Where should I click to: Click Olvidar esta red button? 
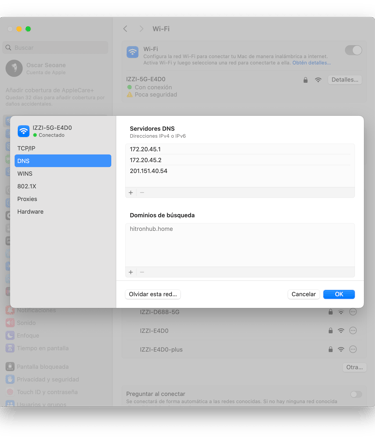click(153, 294)
